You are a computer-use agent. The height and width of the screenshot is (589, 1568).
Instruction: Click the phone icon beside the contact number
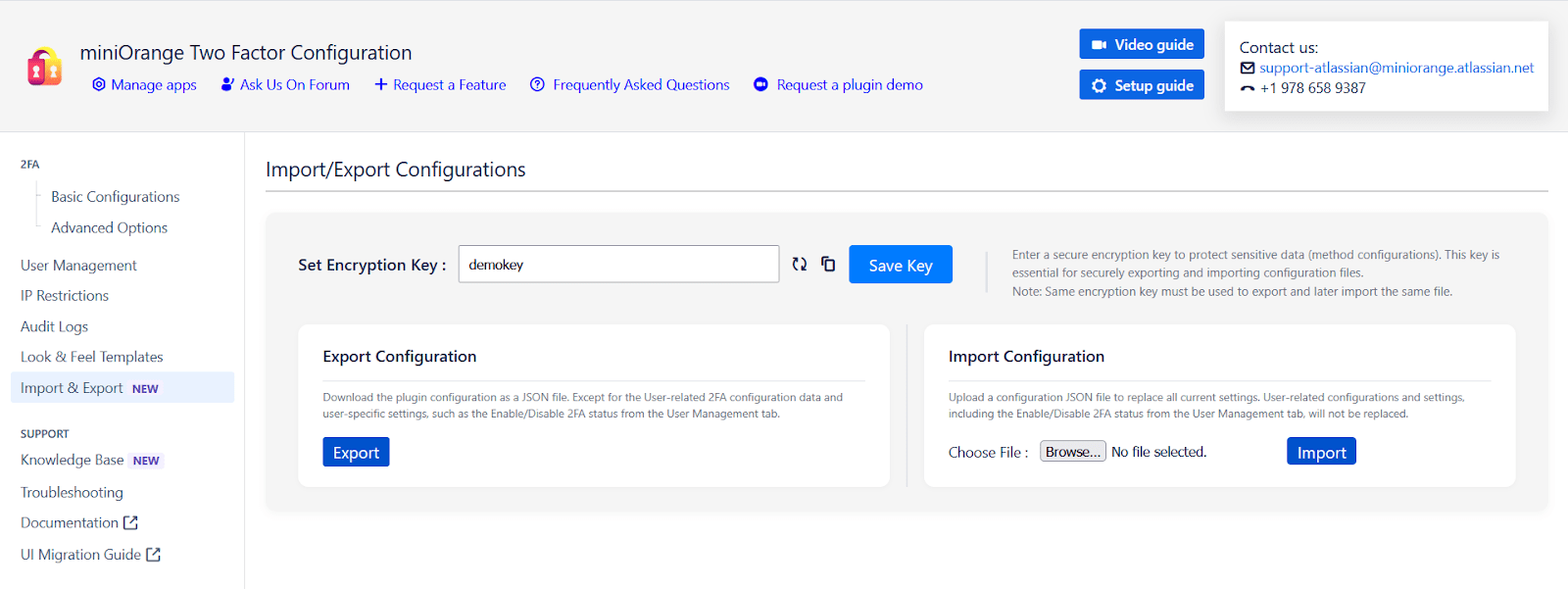(x=1248, y=88)
